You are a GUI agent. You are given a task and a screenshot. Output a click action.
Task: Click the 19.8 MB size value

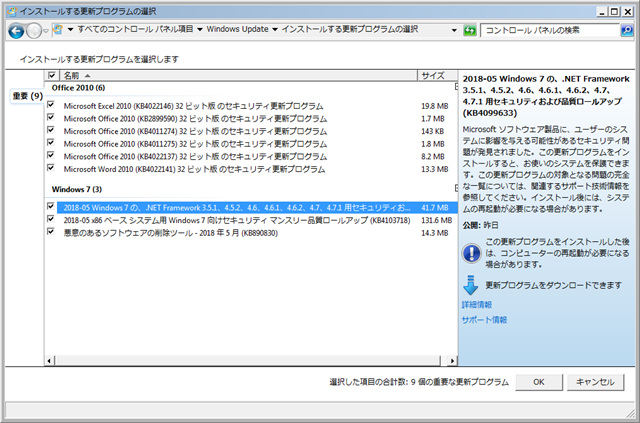click(435, 106)
